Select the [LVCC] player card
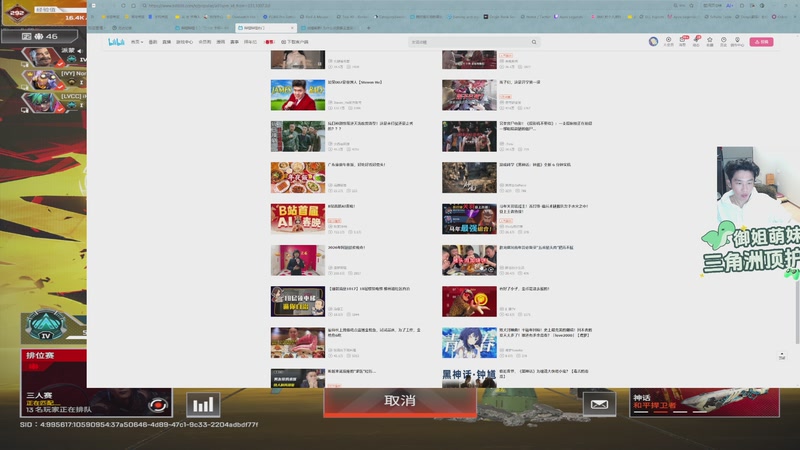The image size is (800, 450). pos(54,102)
